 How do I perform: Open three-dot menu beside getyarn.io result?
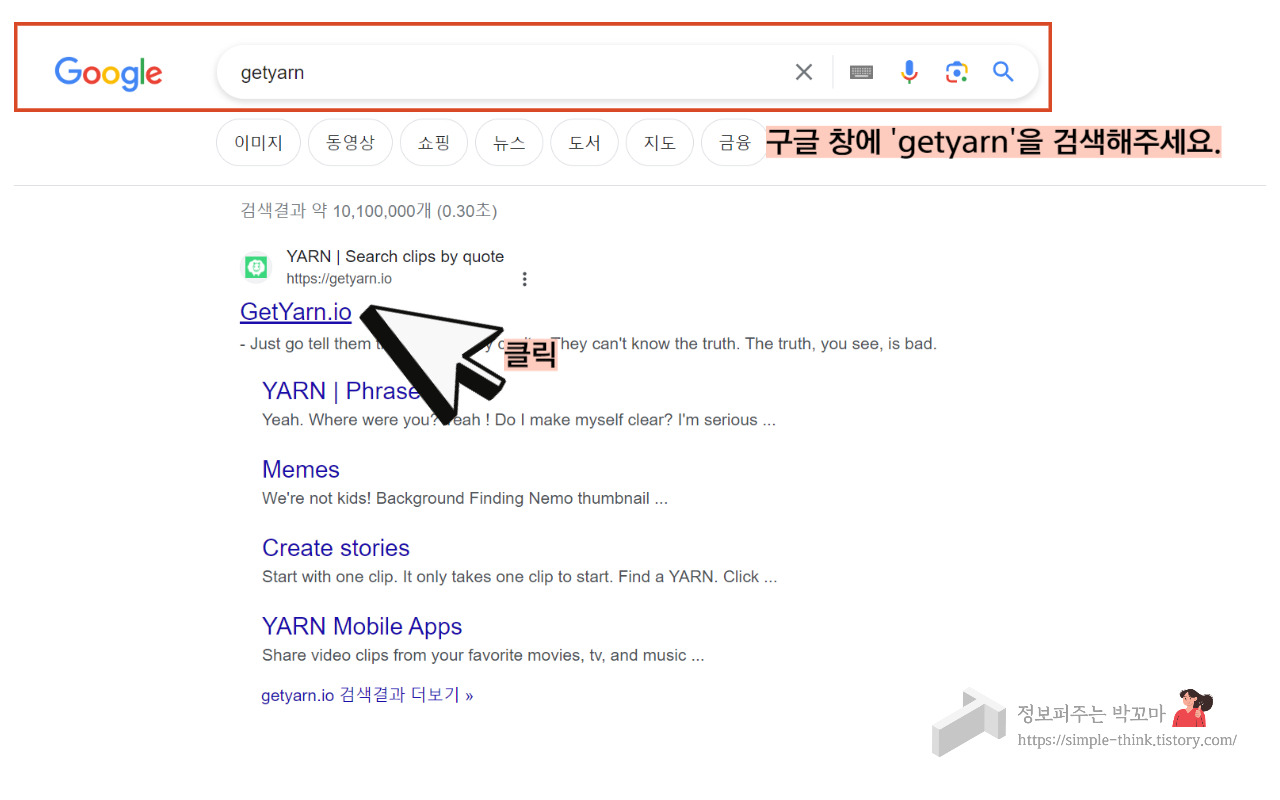(525, 279)
